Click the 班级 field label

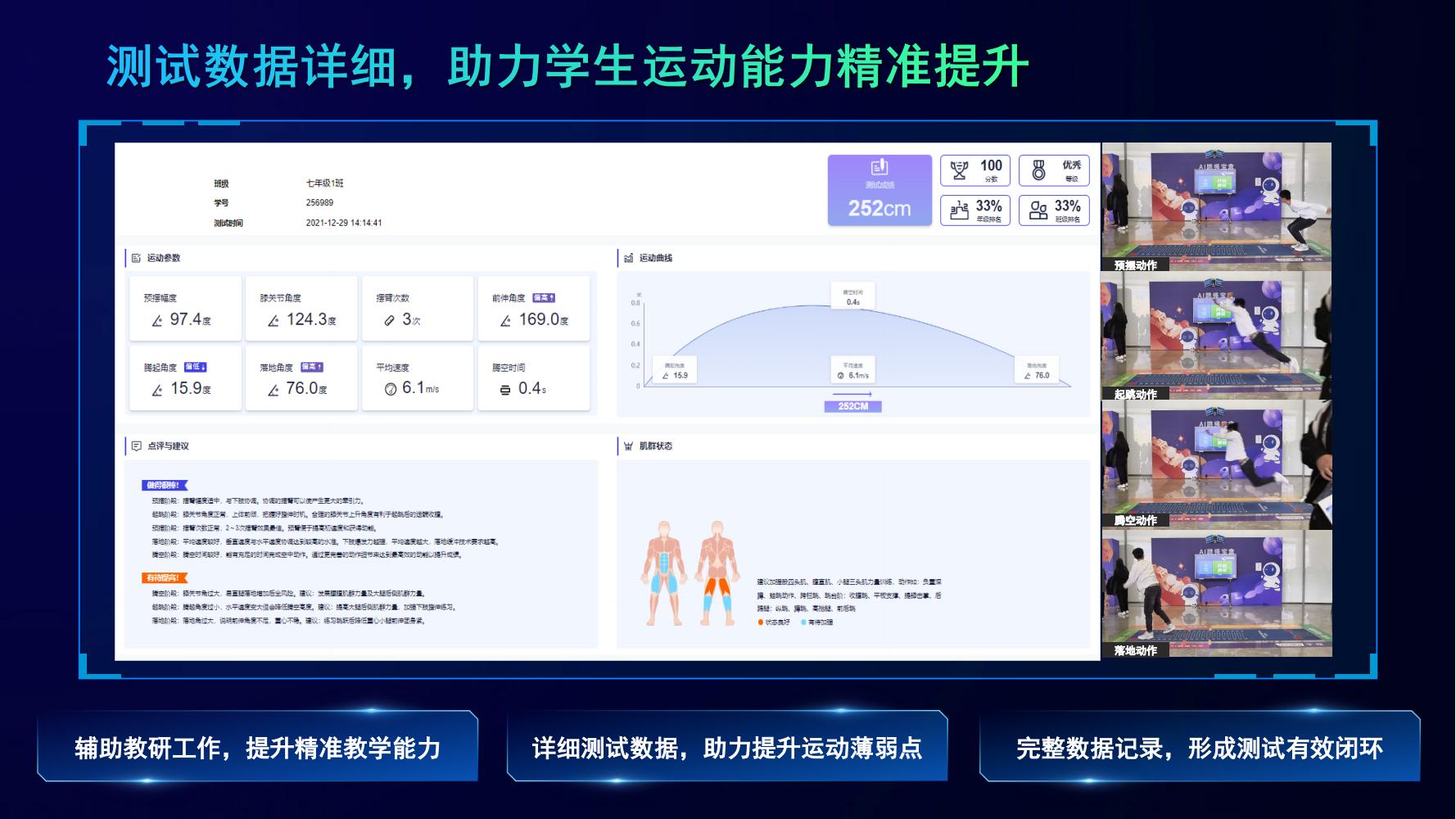click(x=221, y=183)
